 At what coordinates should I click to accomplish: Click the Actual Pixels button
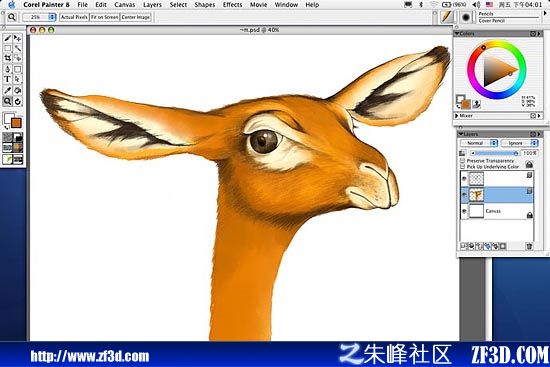(x=74, y=17)
